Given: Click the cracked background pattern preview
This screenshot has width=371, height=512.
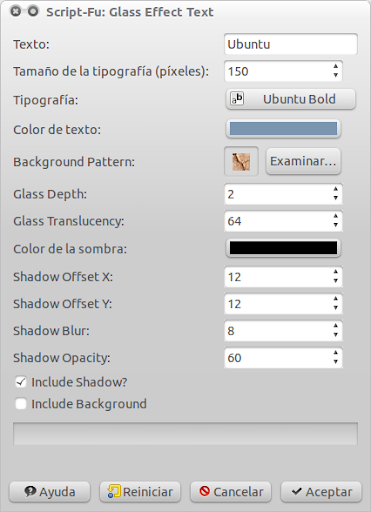Looking at the screenshot, I should [x=241, y=162].
